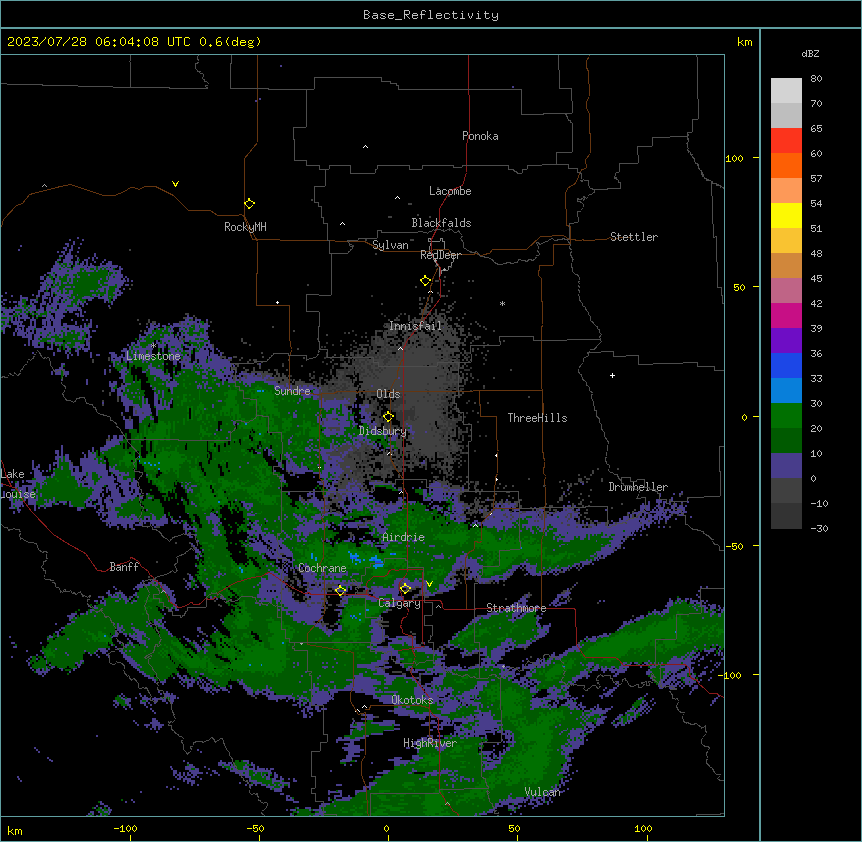Click the 80 value in the dBZ legend
862x842 pixels.
tap(816, 79)
